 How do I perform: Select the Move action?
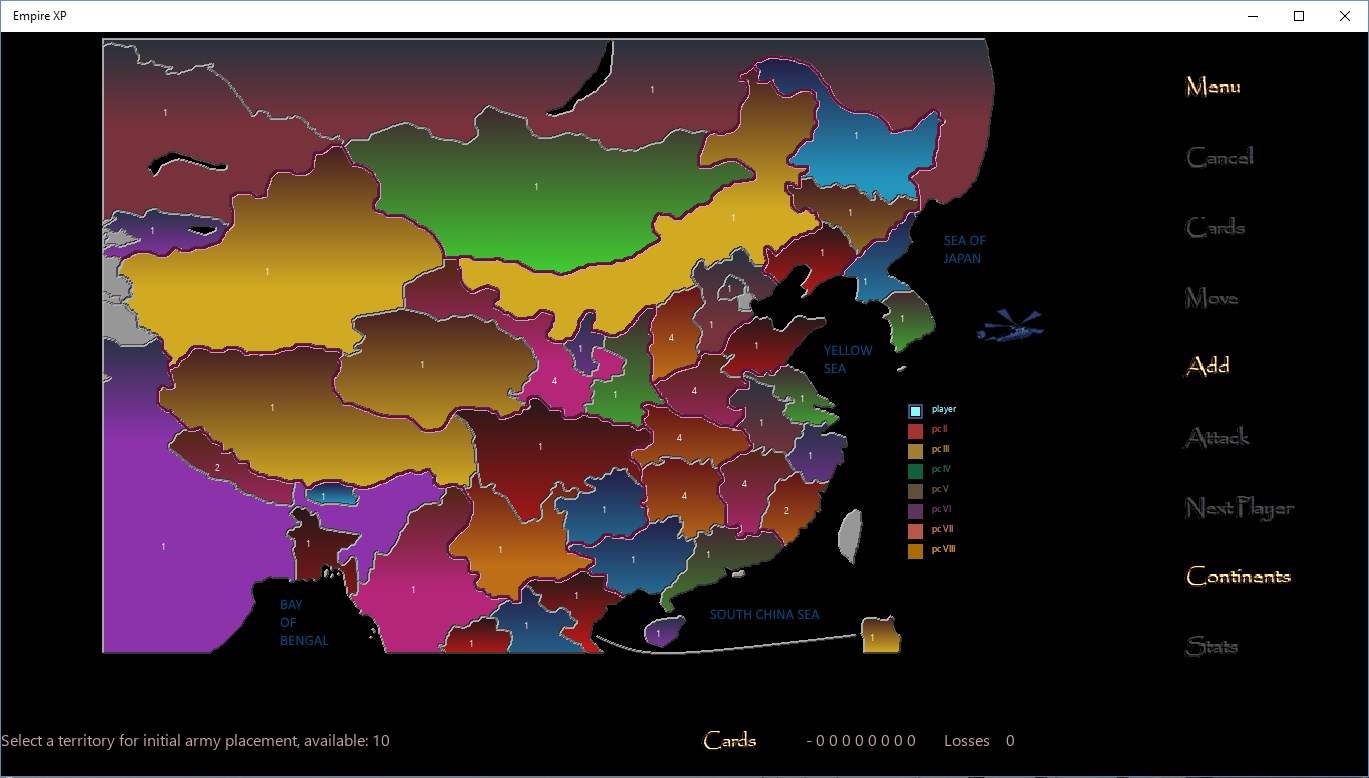click(1212, 298)
